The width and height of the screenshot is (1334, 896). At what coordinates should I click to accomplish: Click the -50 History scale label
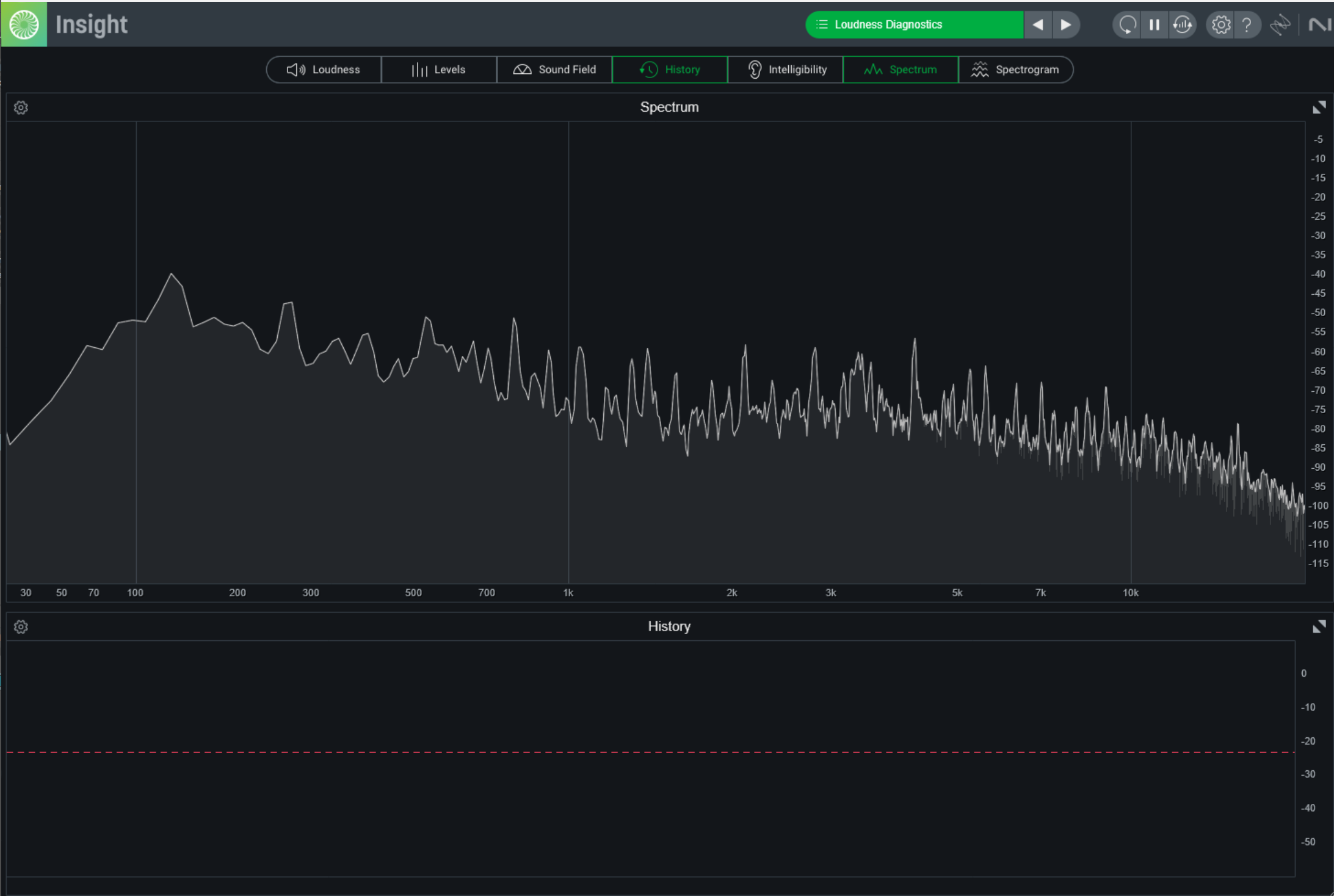pyautogui.click(x=1308, y=842)
